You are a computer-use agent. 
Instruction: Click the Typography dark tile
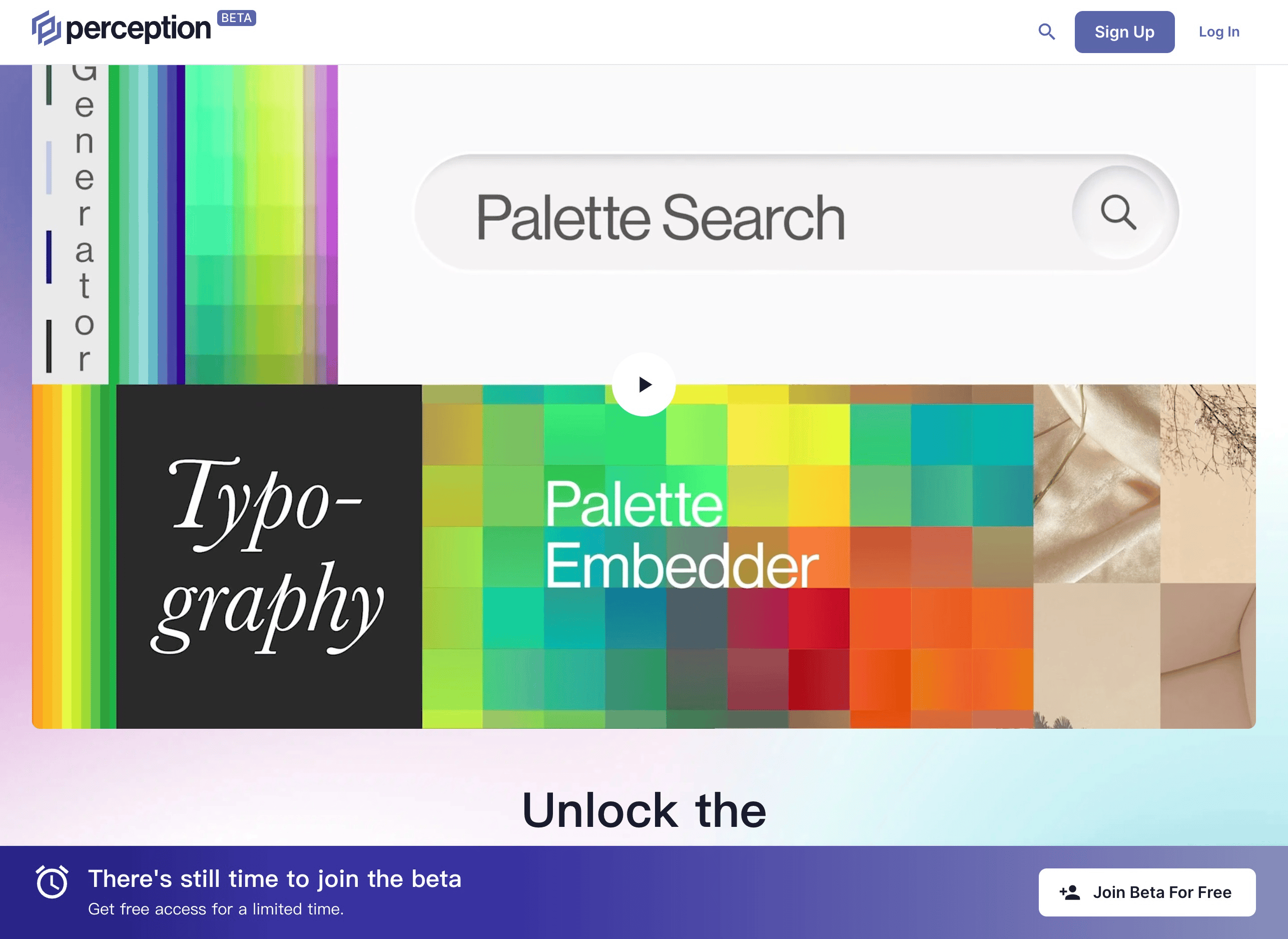(x=269, y=557)
